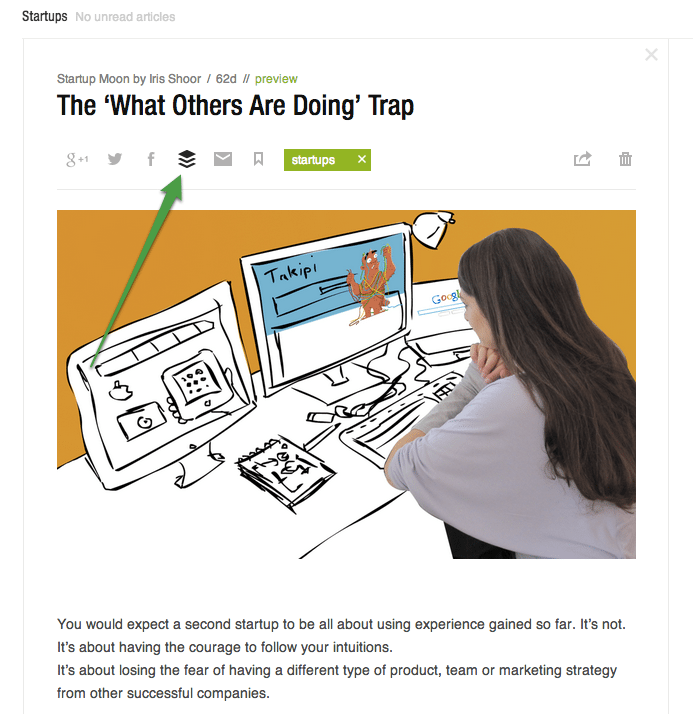Delete article using the trash icon
The width and height of the screenshot is (693, 714).
click(x=625, y=159)
